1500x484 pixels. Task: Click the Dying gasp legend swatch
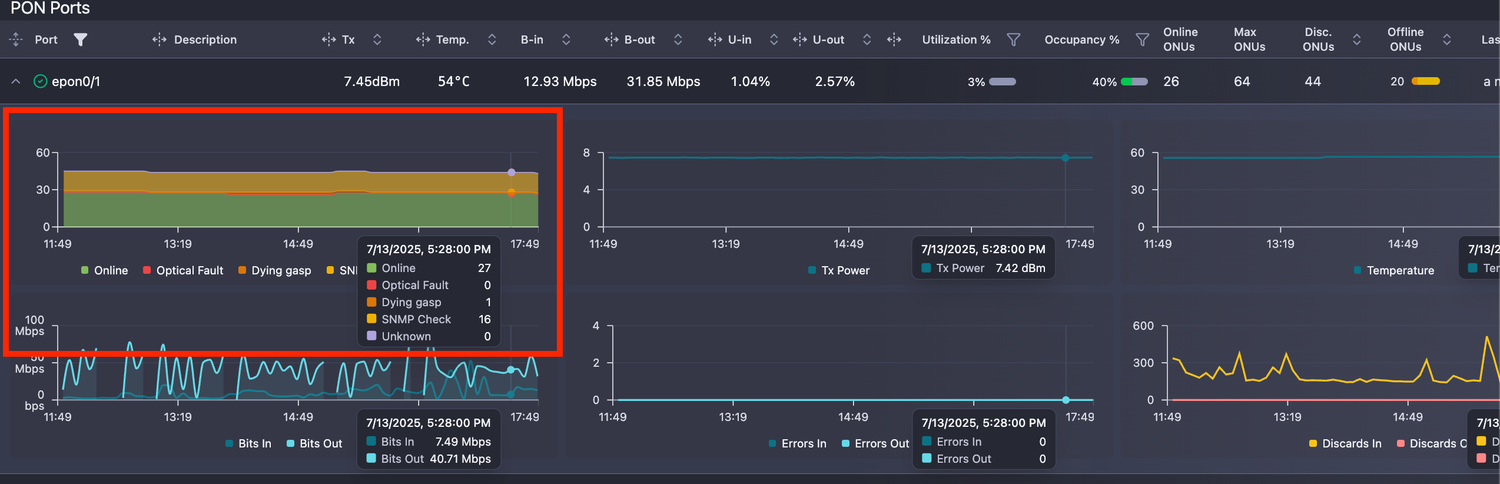pos(242,270)
